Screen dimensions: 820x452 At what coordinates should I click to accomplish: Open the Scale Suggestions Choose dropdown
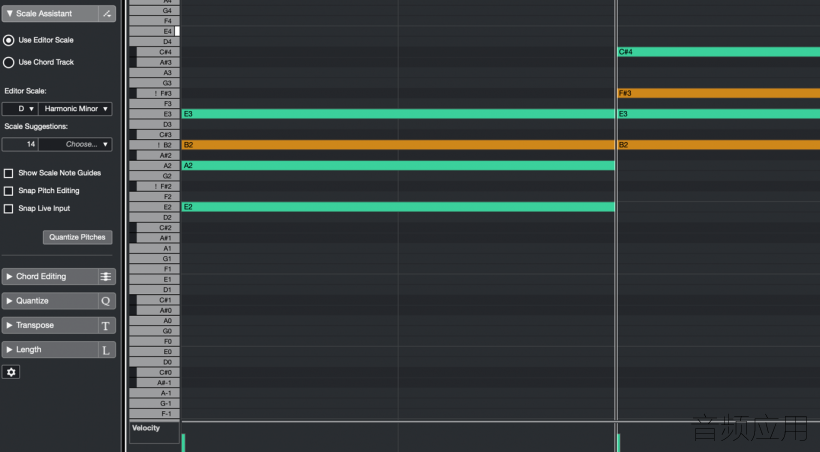tap(75, 144)
